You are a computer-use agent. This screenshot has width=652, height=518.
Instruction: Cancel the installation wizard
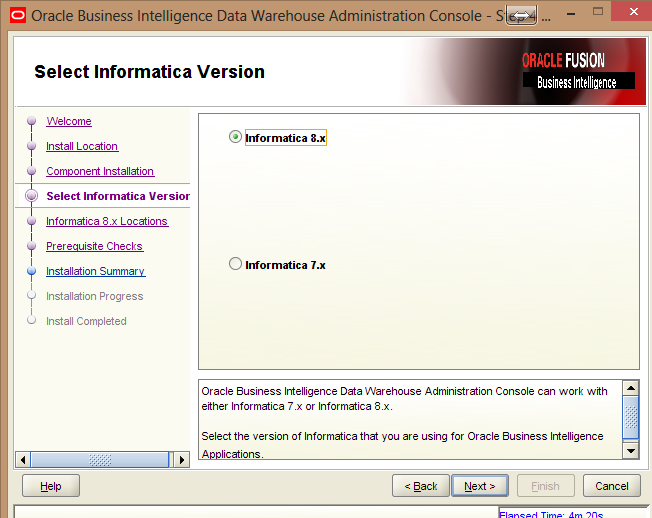coord(611,486)
